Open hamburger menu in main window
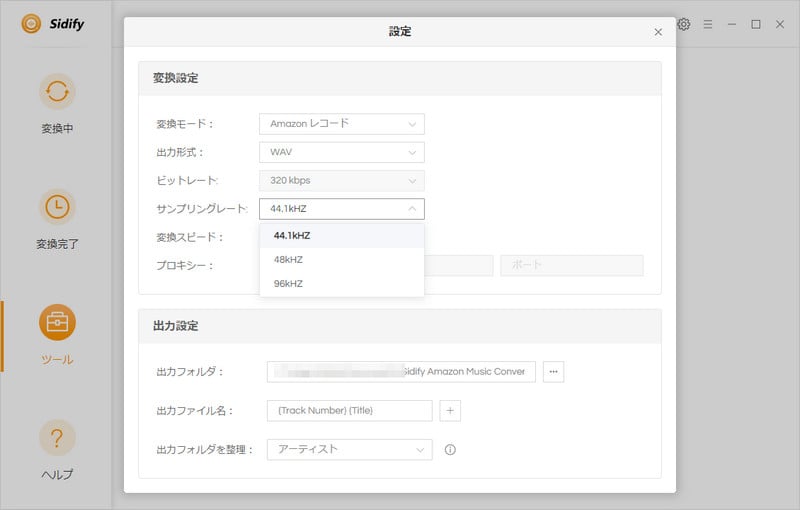 708,24
